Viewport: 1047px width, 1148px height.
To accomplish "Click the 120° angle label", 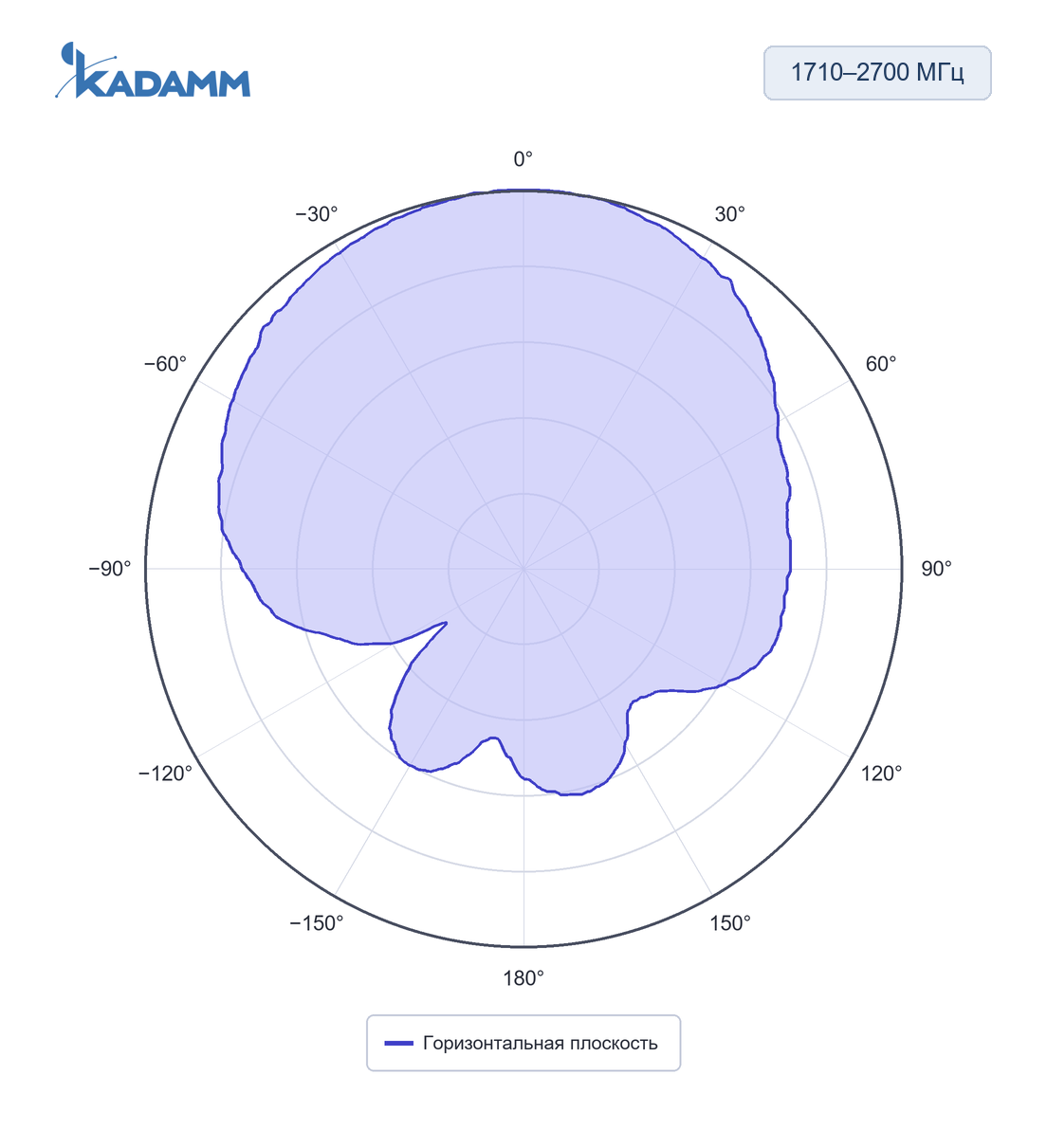I will point(882,774).
